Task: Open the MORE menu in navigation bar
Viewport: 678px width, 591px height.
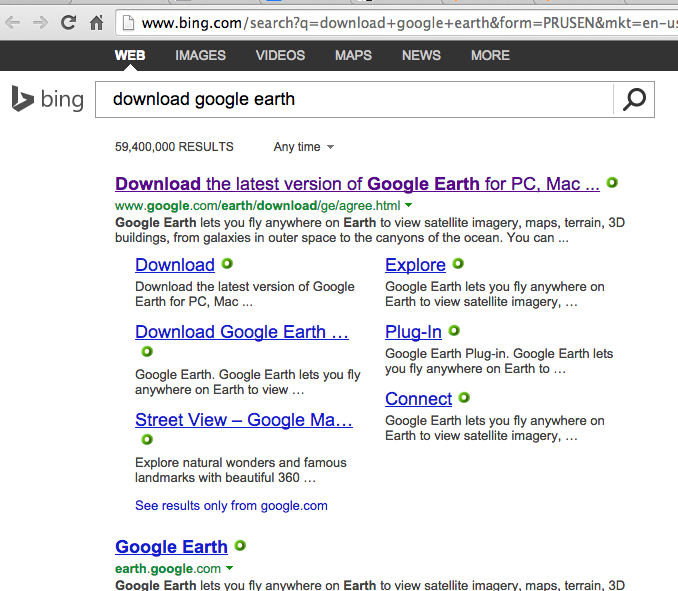Action: (x=490, y=55)
